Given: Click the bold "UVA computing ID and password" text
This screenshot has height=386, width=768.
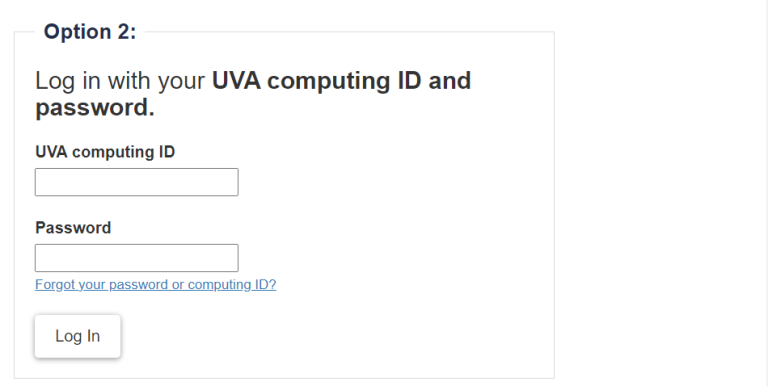Looking at the screenshot, I should (253, 94).
